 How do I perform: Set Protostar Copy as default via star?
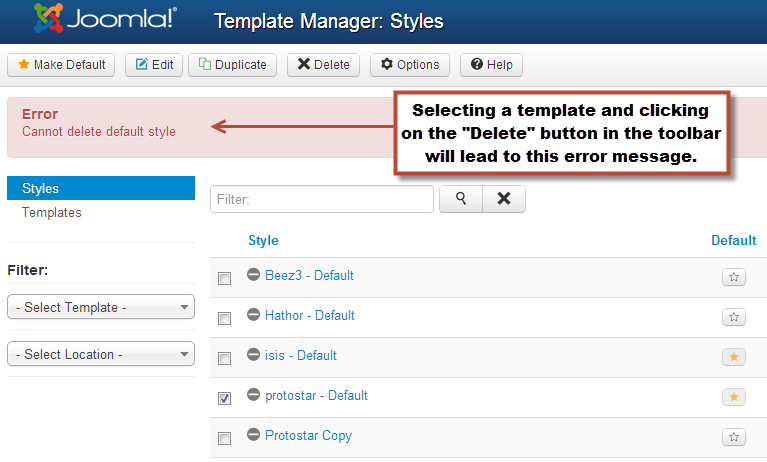point(734,437)
